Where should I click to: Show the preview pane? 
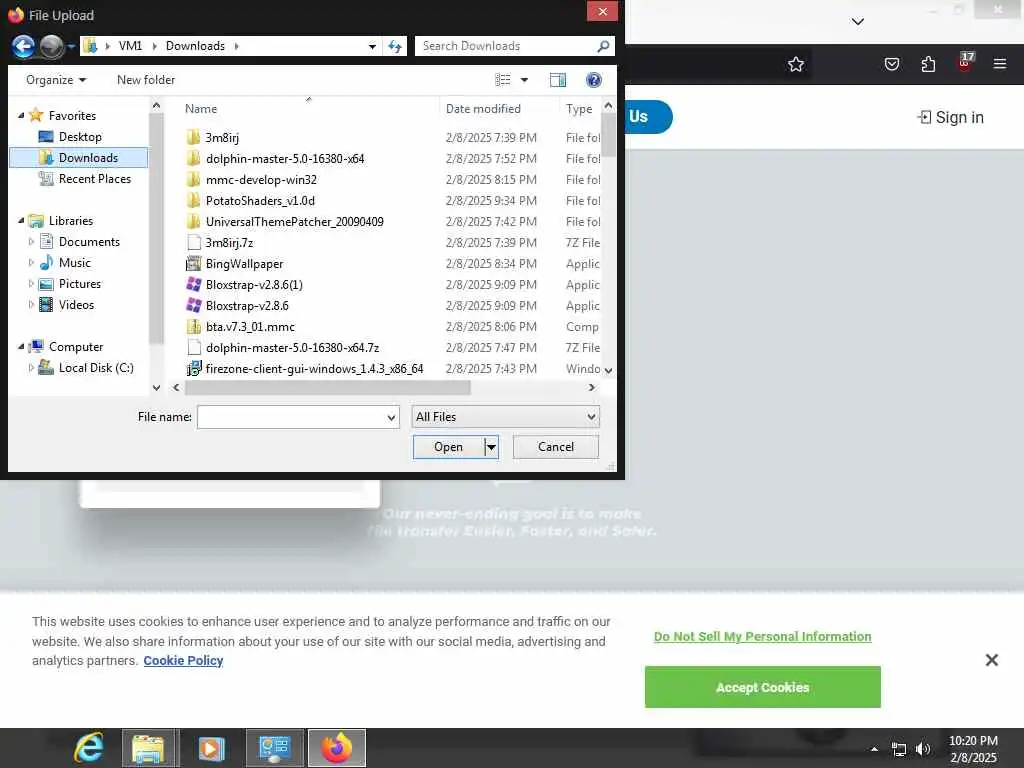pos(558,80)
